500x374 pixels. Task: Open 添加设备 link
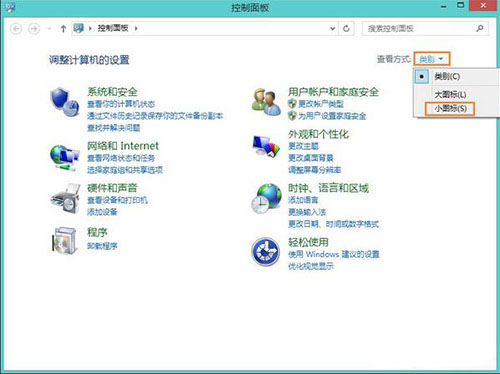point(102,212)
